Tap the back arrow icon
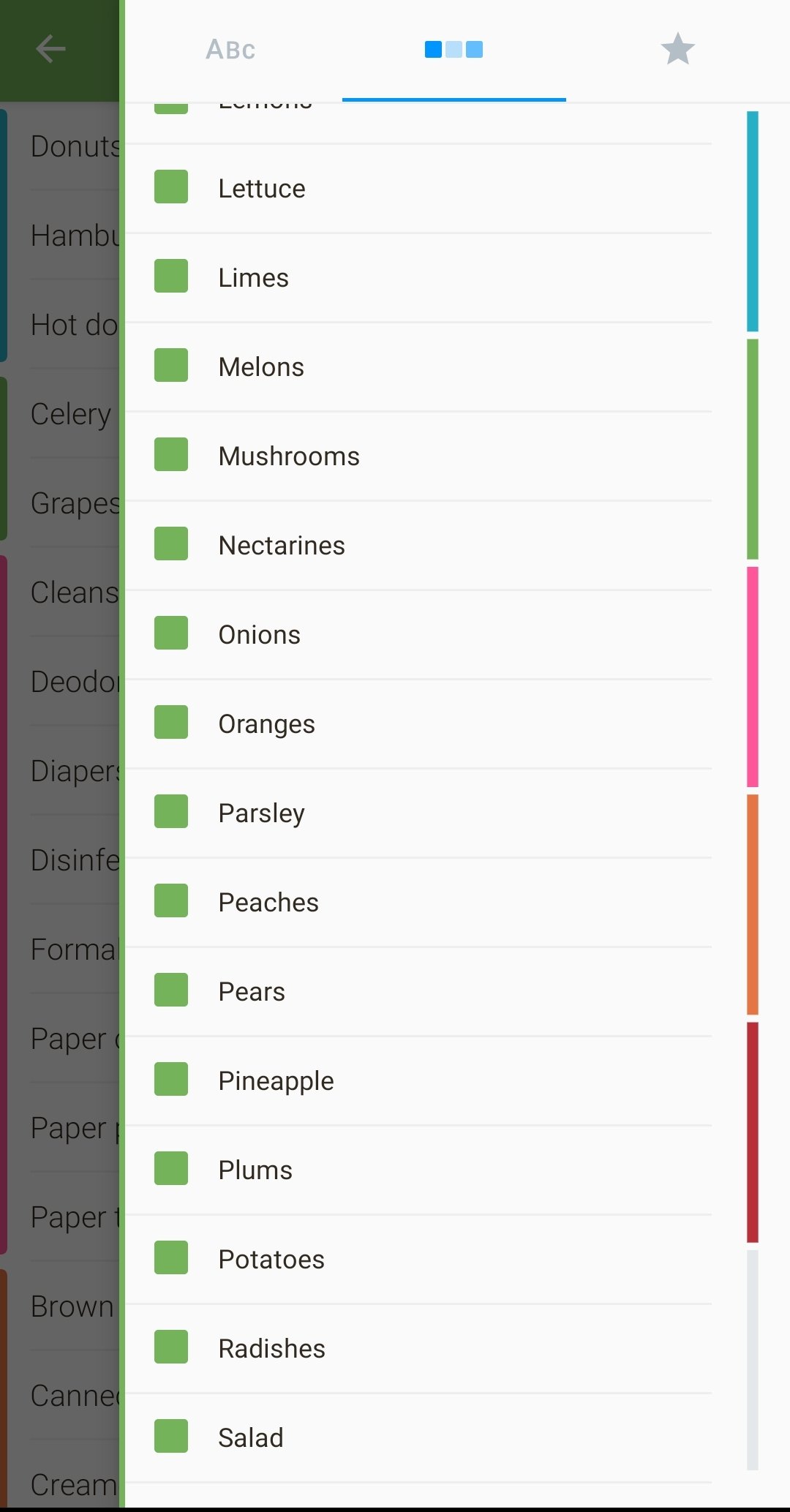The width and height of the screenshot is (790, 1512). (50, 49)
